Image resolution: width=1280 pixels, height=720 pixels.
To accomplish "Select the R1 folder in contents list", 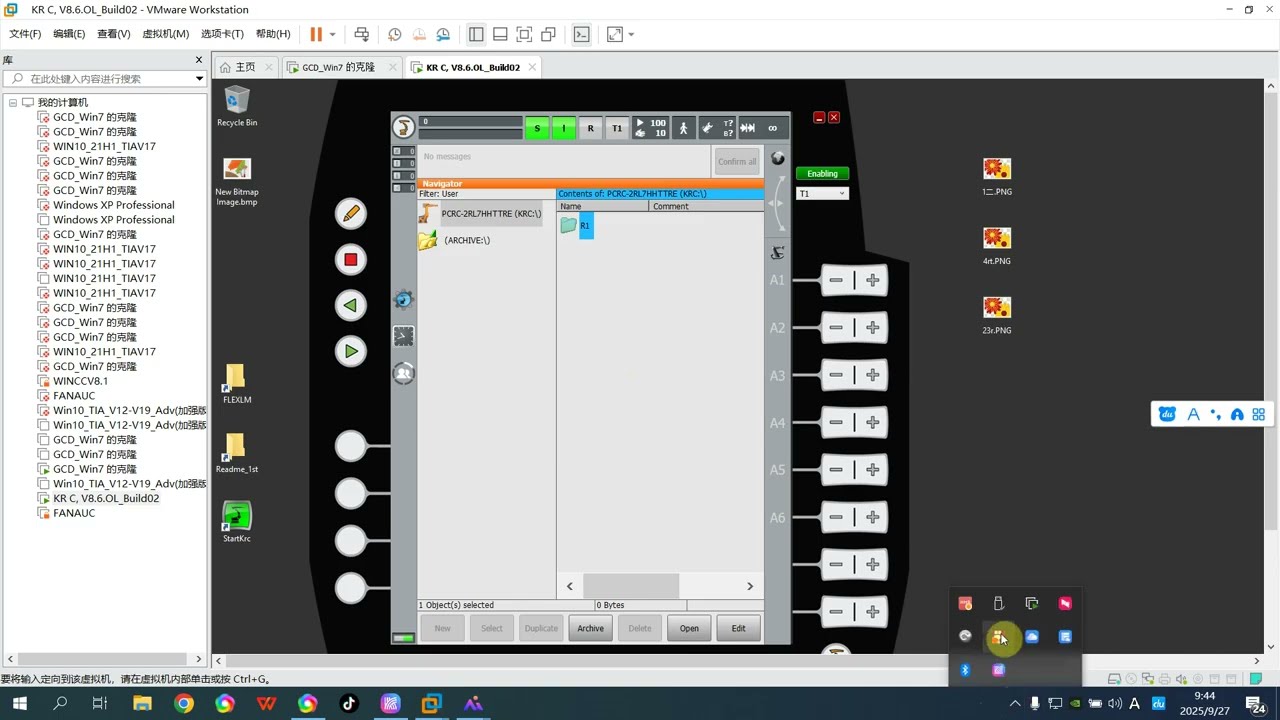I will [577, 226].
